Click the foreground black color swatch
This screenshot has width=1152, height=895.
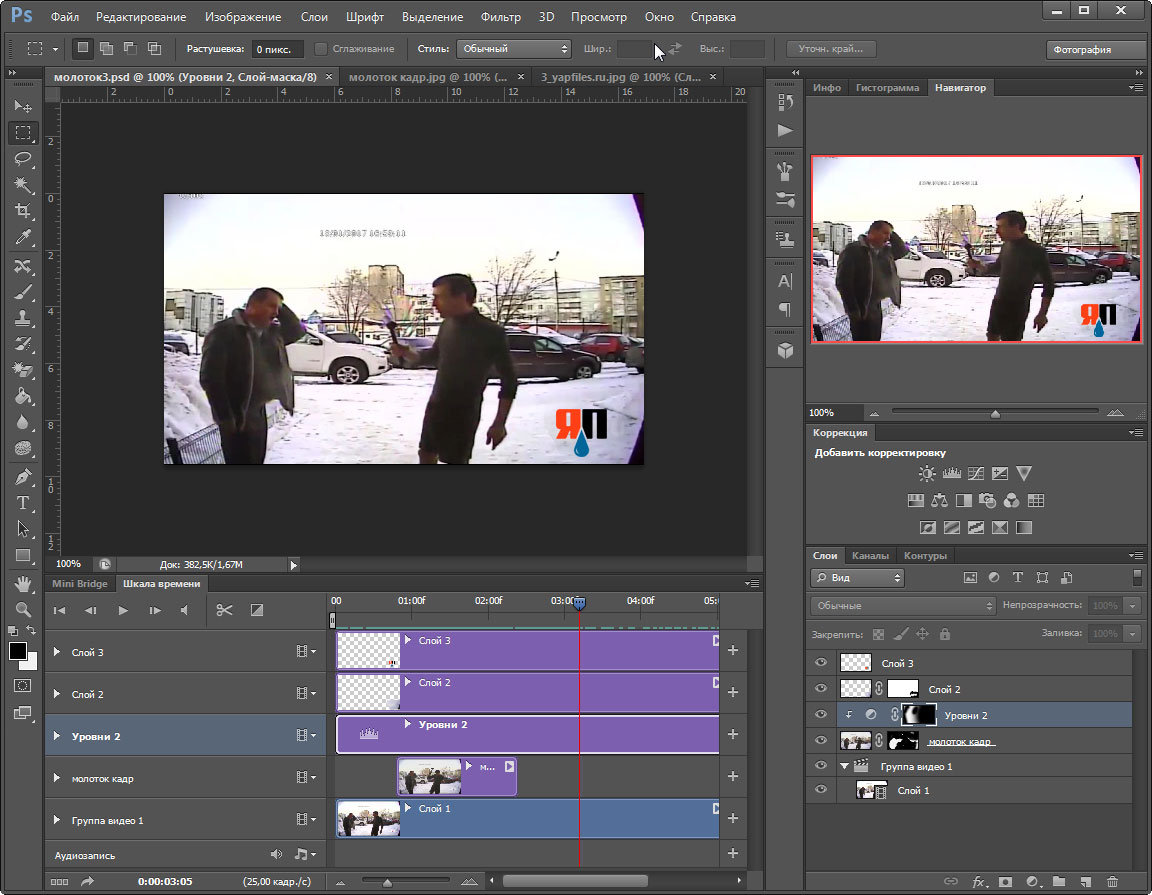point(18,651)
